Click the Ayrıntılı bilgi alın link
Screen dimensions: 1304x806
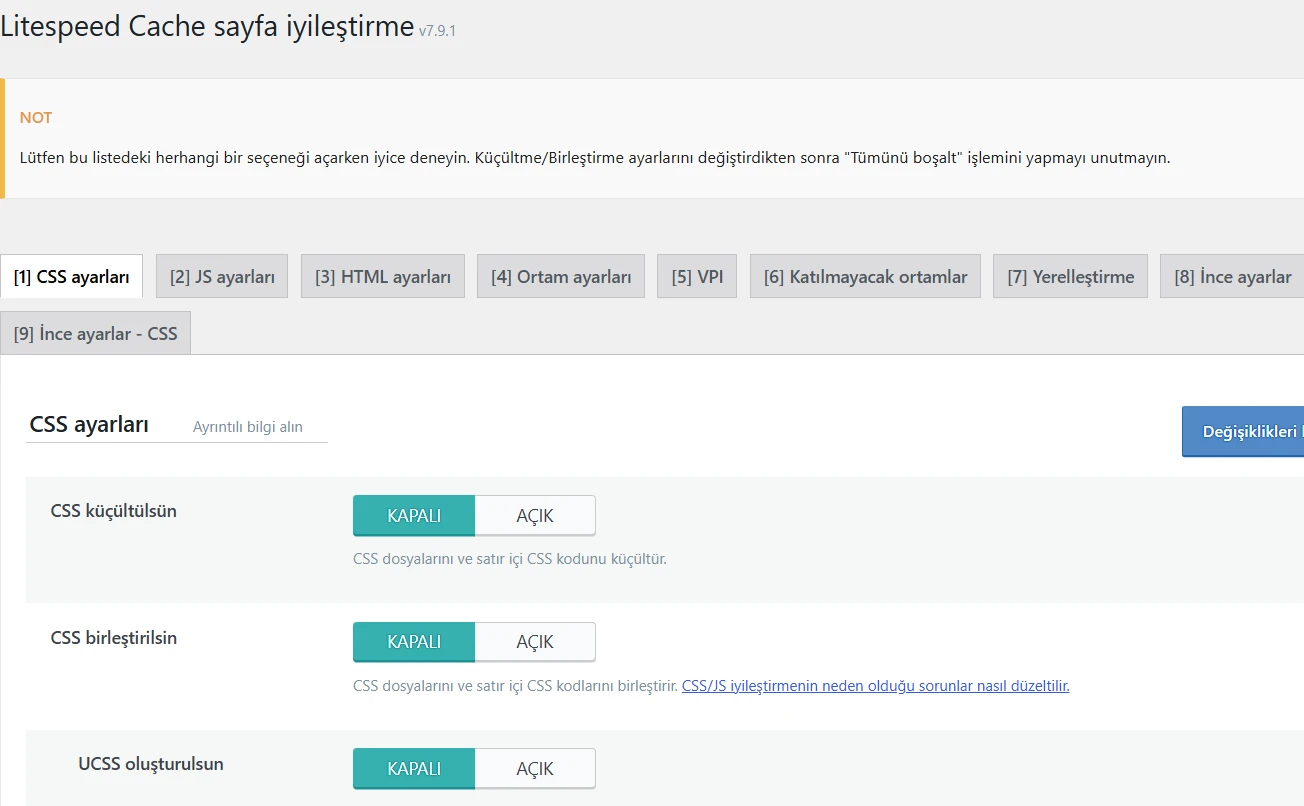click(x=248, y=427)
